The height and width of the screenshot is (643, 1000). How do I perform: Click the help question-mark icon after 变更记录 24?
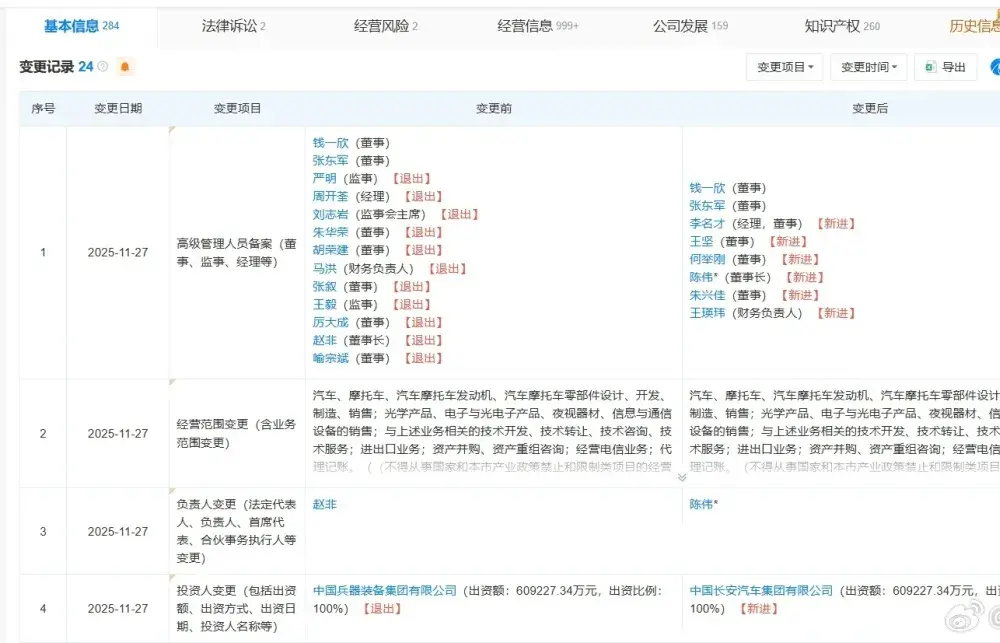pyautogui.click(x=103, y=67)
